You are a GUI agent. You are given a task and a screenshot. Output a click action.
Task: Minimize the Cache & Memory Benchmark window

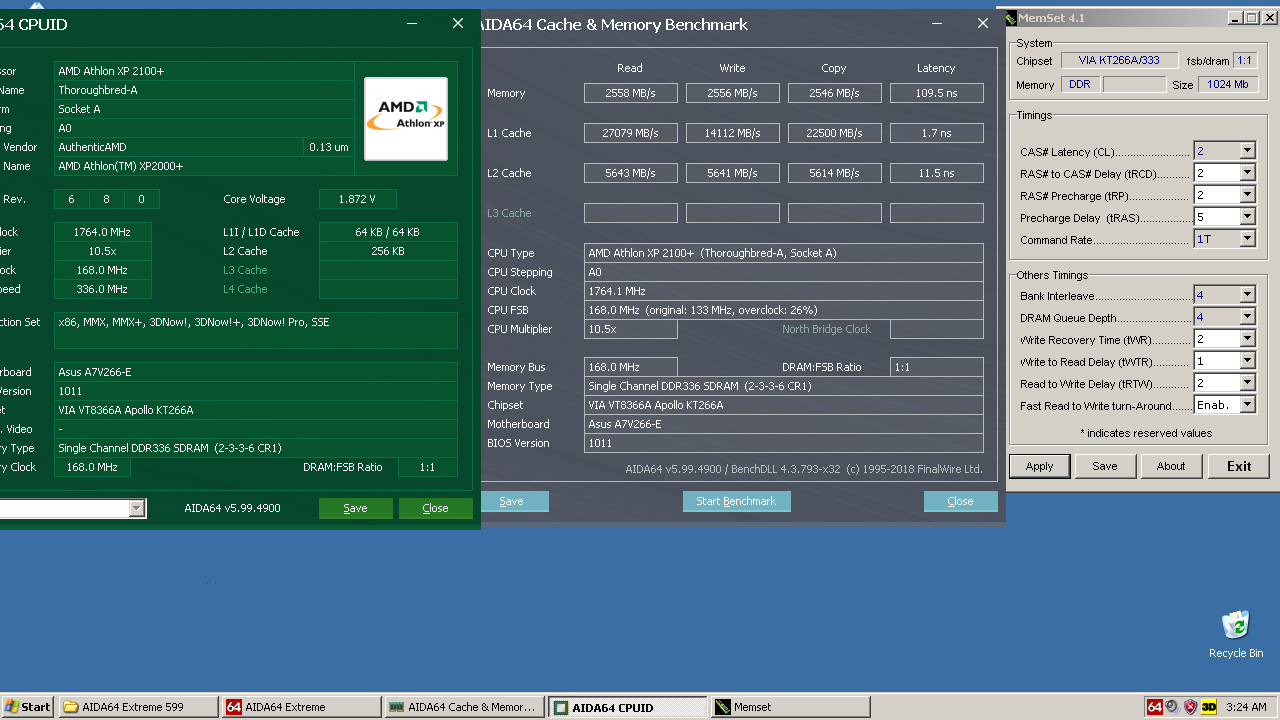(937, 24)
